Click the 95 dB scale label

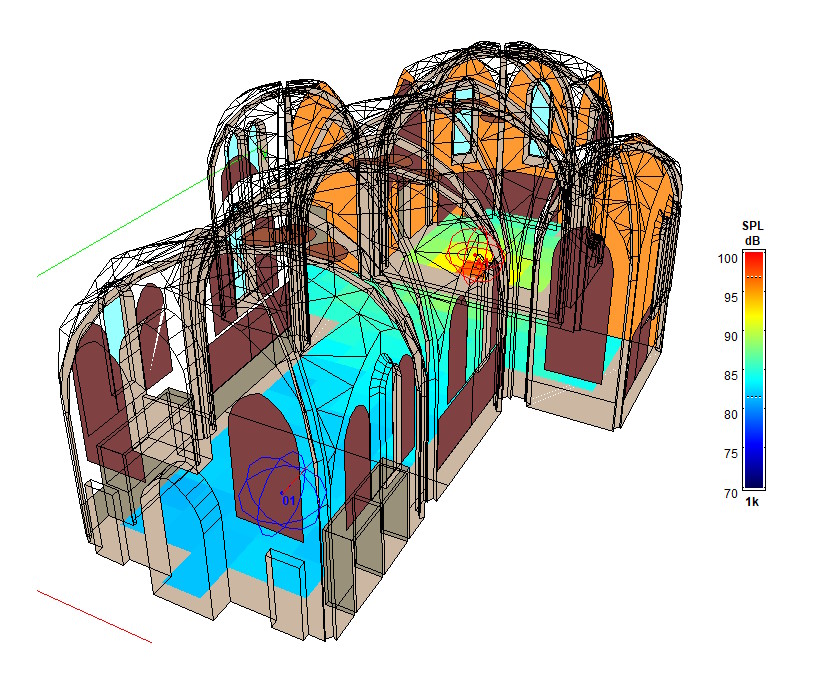tap(728, 297)
